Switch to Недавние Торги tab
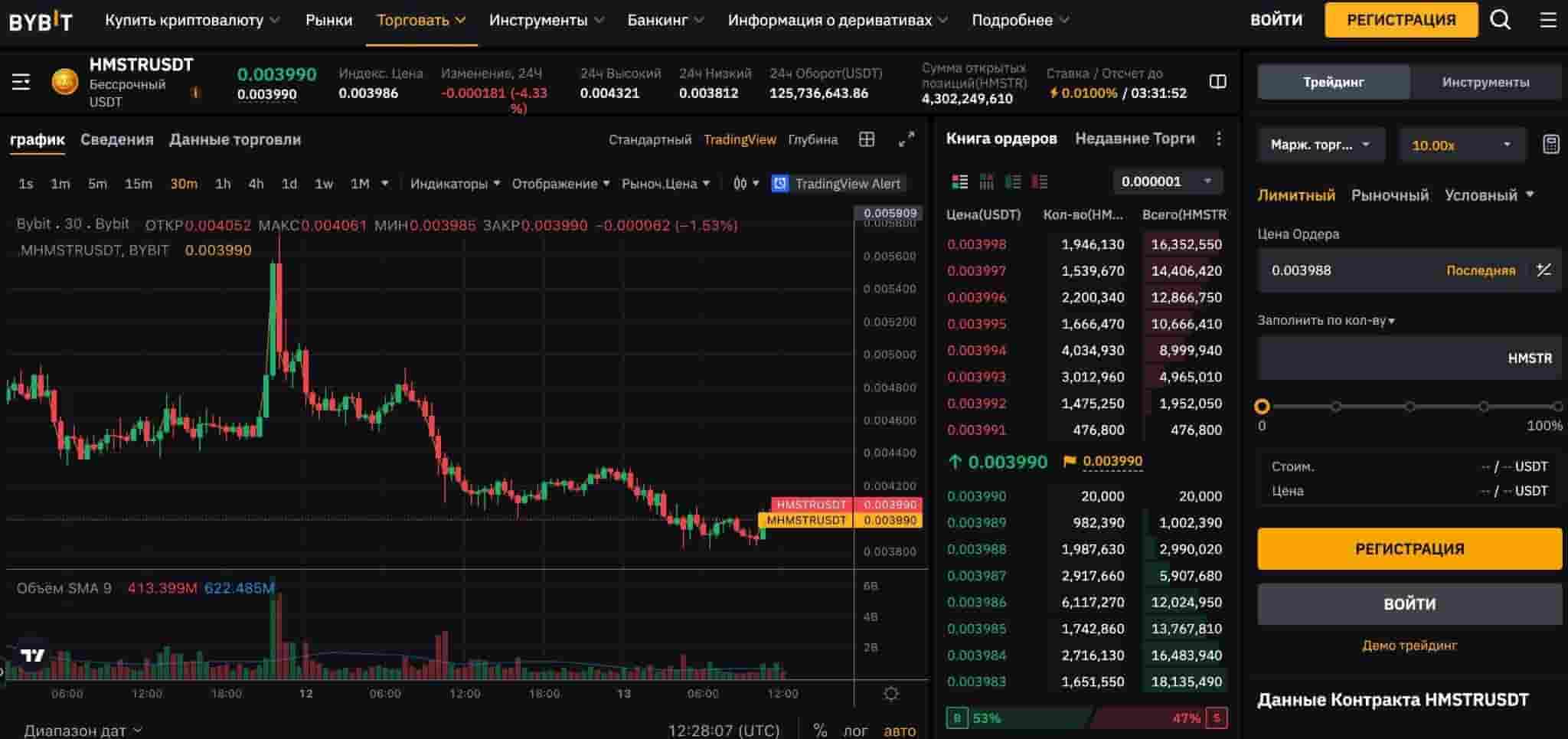 (x=1135, y=139)
